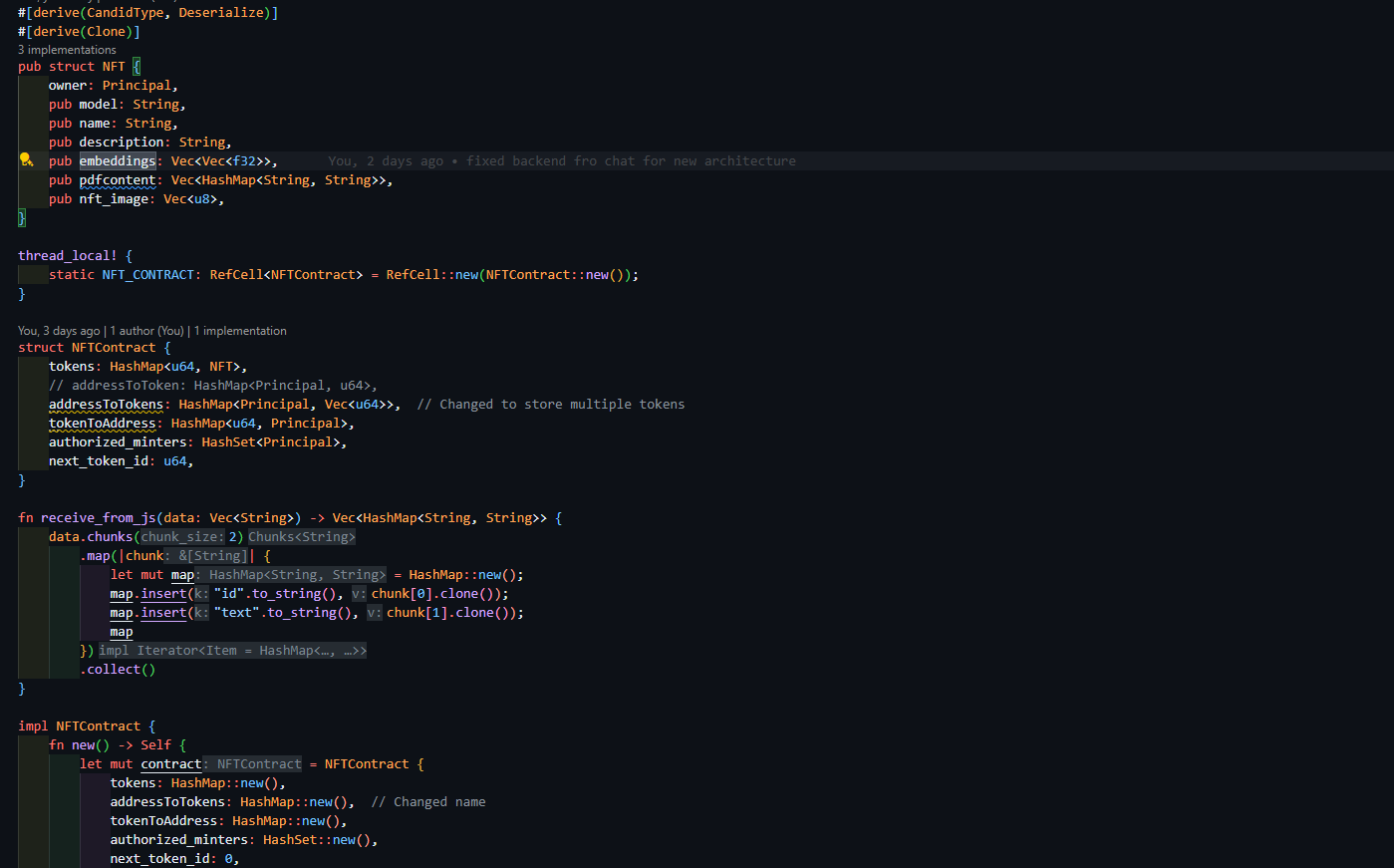Click 'RefCell::new' in static declaration
1394x868 pixels.
click(x=432, y=275)
